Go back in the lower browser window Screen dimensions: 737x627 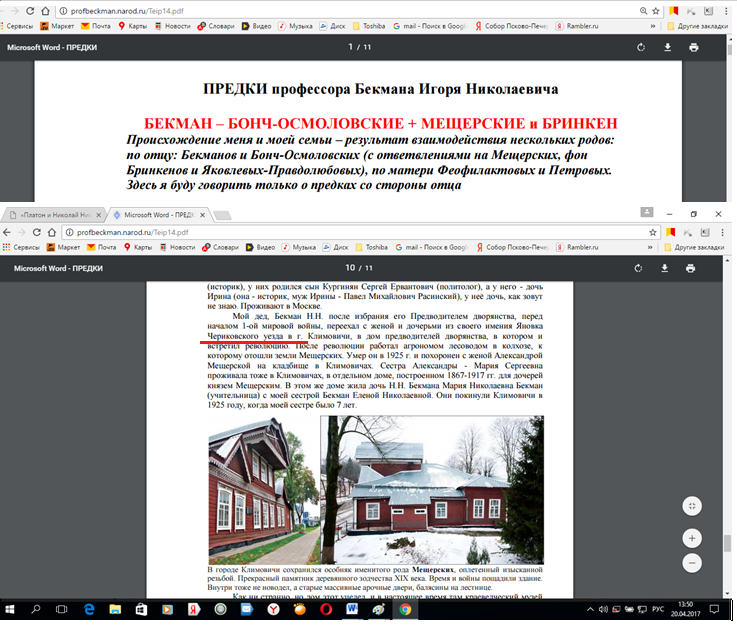[7, 232]
